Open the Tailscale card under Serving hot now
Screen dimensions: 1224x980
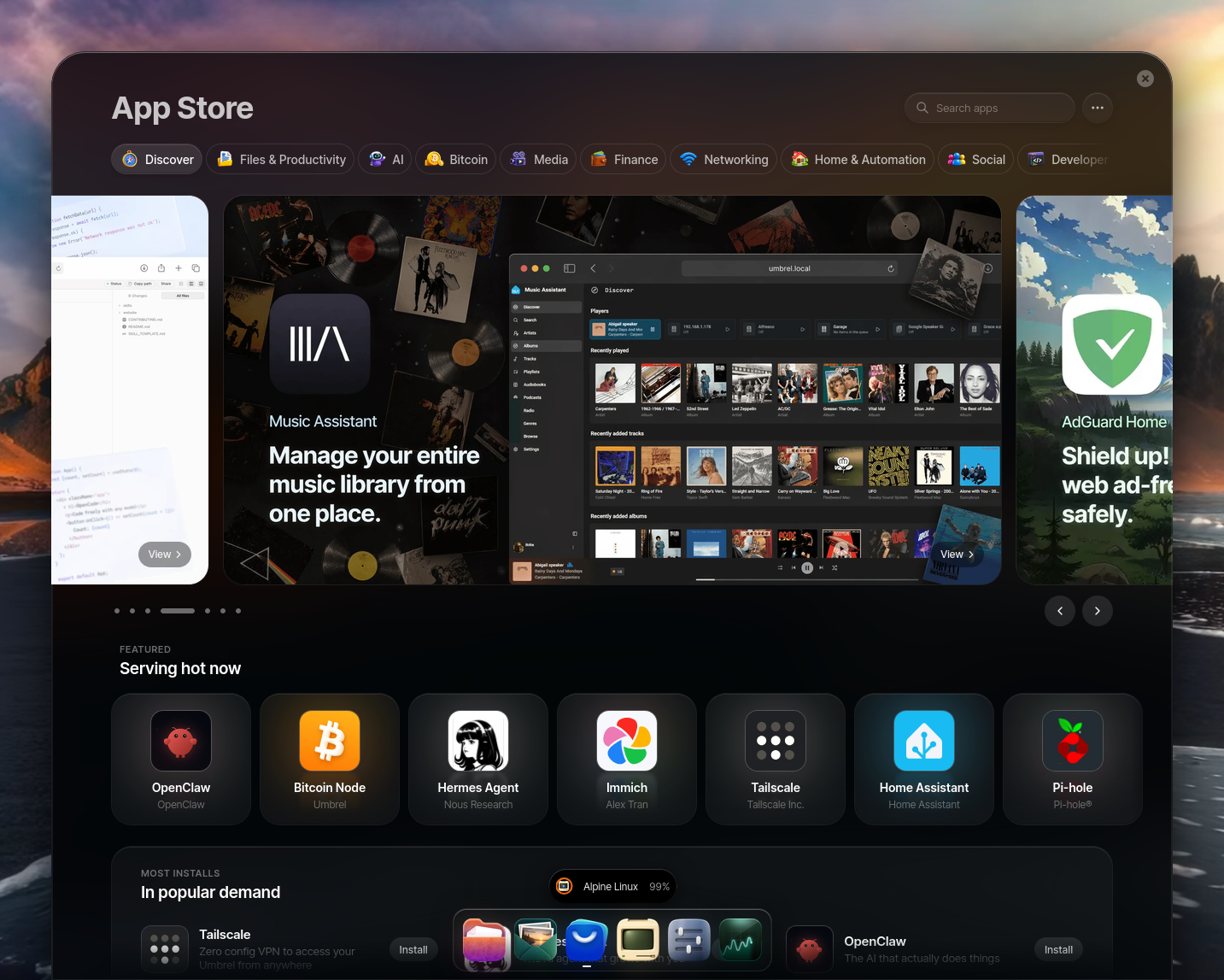776,759
